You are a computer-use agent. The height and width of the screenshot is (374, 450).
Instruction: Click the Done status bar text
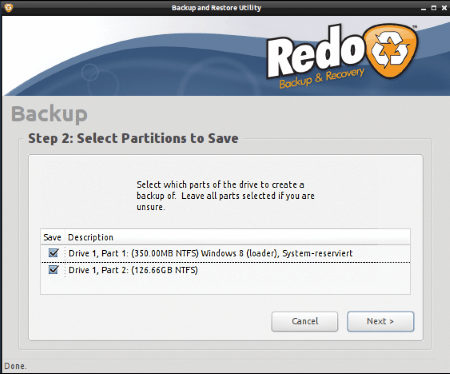click(x=15, y=366)
